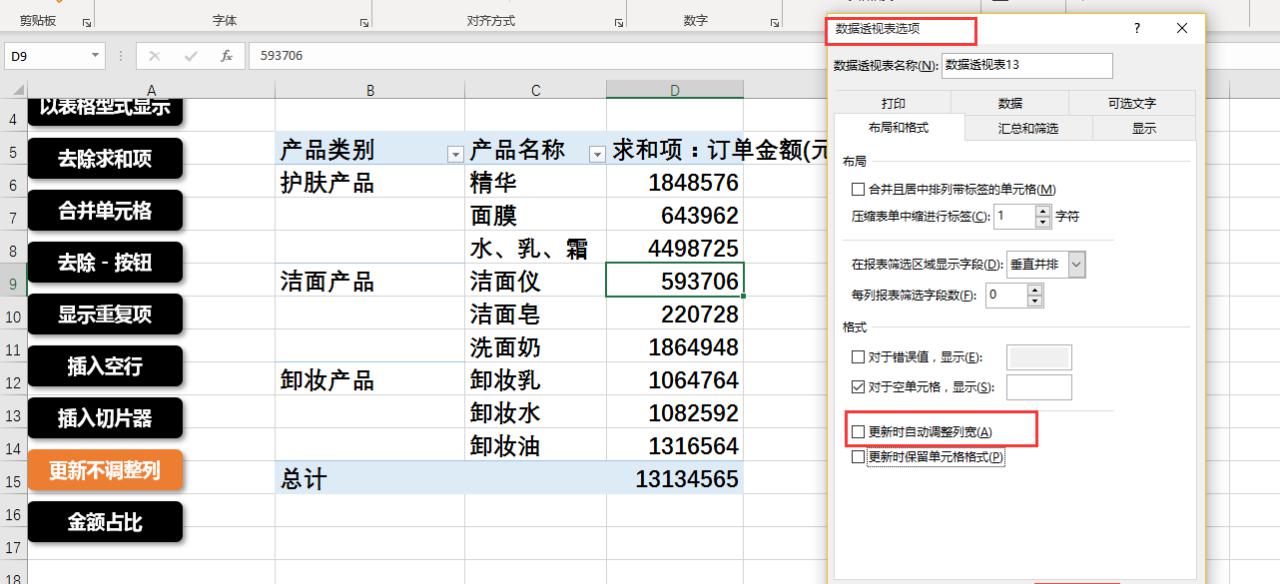Uncheck 对于空单元格，显示 checkbox

[x=857, y=387]
